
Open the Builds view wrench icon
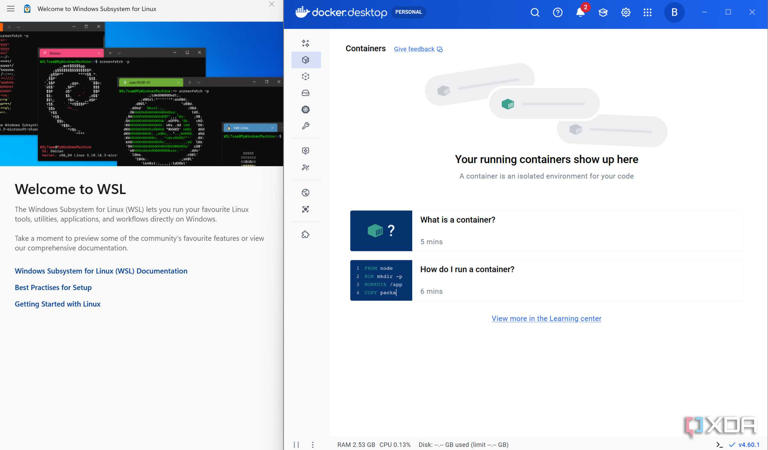pos(306,126)
